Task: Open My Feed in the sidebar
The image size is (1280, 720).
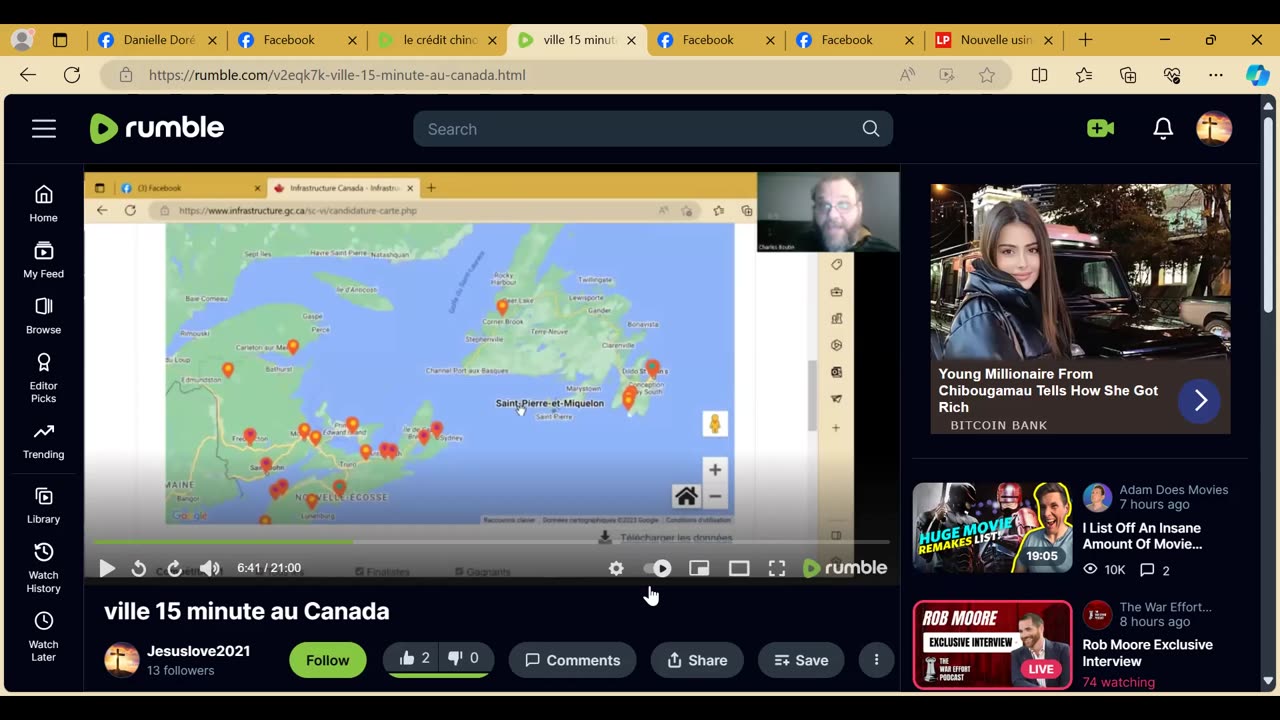Action: (43, 260)
